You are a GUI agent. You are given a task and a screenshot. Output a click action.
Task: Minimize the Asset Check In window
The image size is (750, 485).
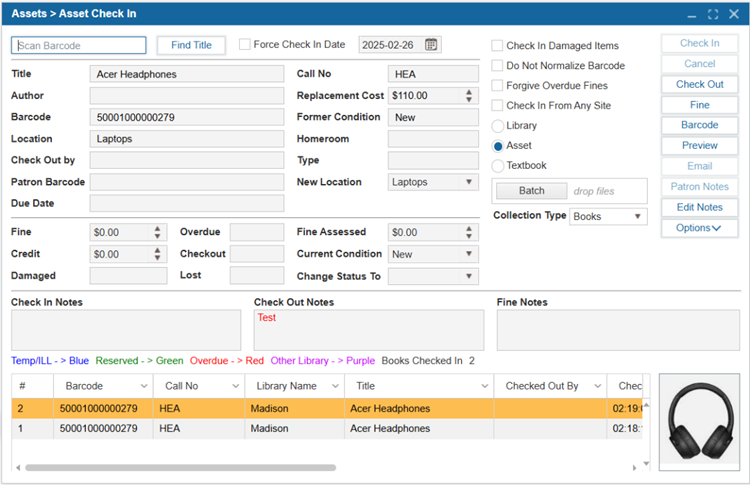692,15
